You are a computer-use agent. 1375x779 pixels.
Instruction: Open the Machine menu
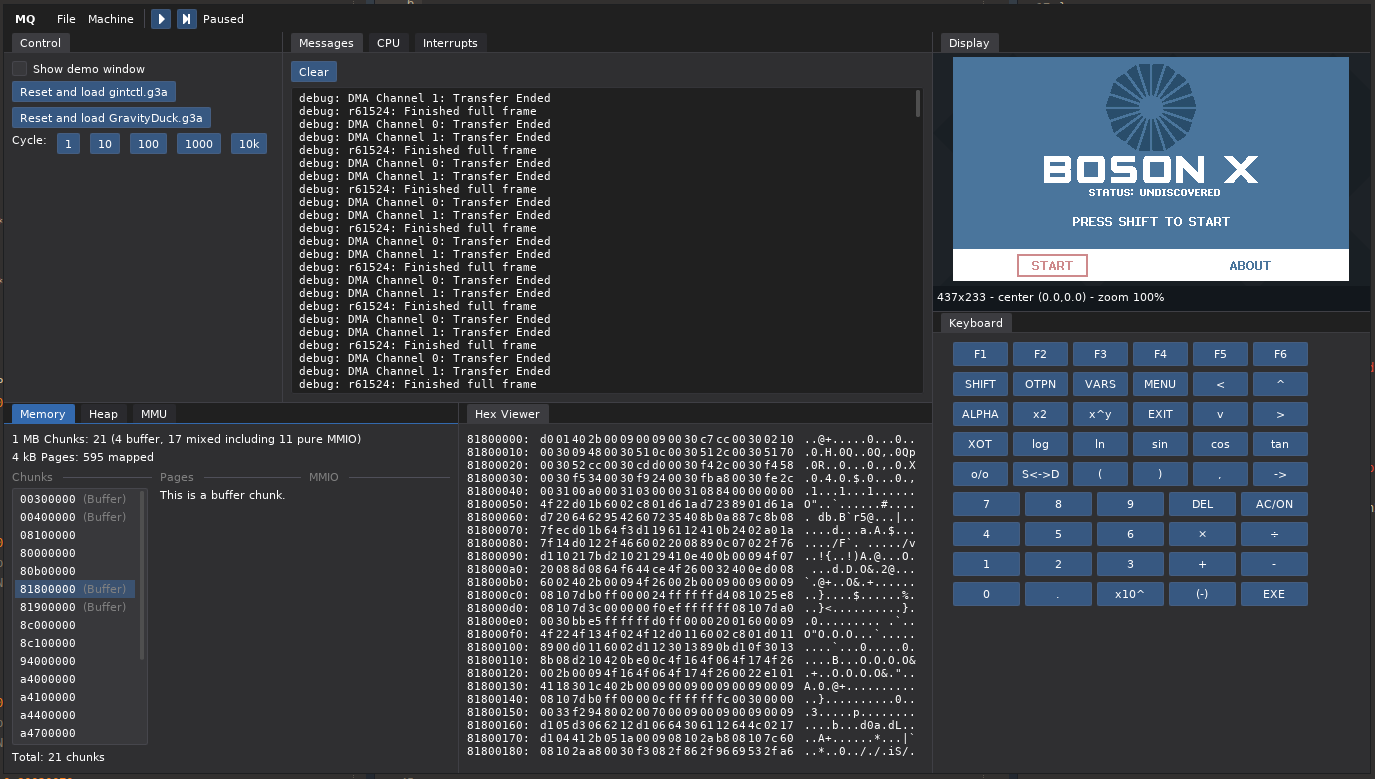pyautogui.click(x=111, y=19)
